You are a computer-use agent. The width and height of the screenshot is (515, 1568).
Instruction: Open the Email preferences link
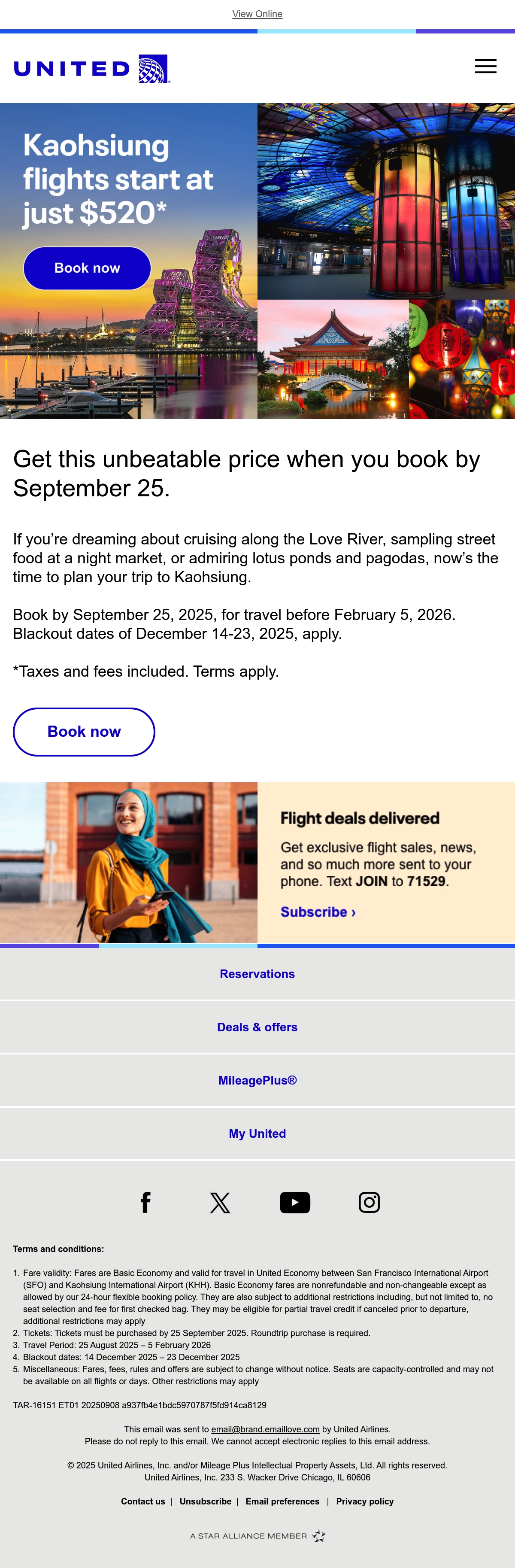coord(282,1501)
